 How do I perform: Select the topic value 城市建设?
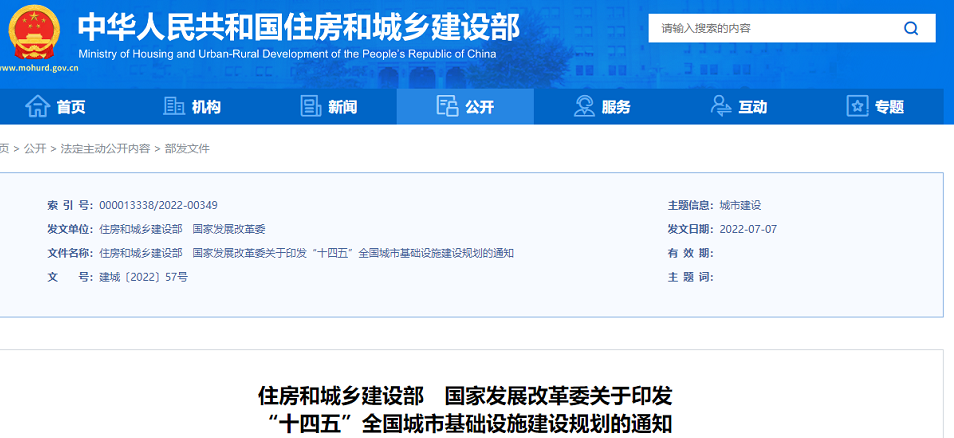pyautogui.click(x=740, y=205)
